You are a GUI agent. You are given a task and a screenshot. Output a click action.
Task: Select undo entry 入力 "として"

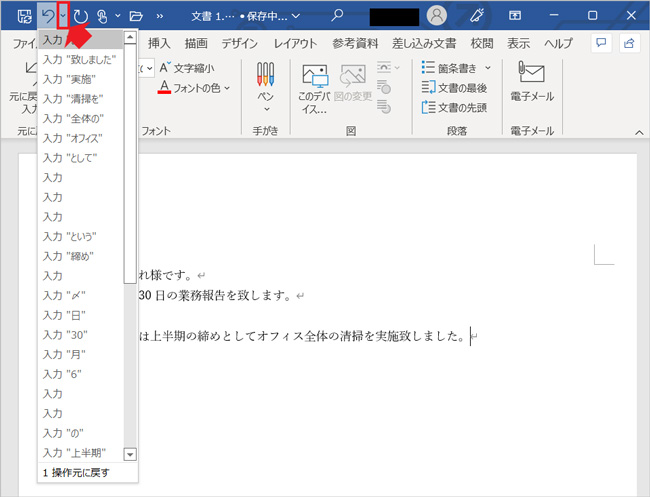(x=80, y=158)
